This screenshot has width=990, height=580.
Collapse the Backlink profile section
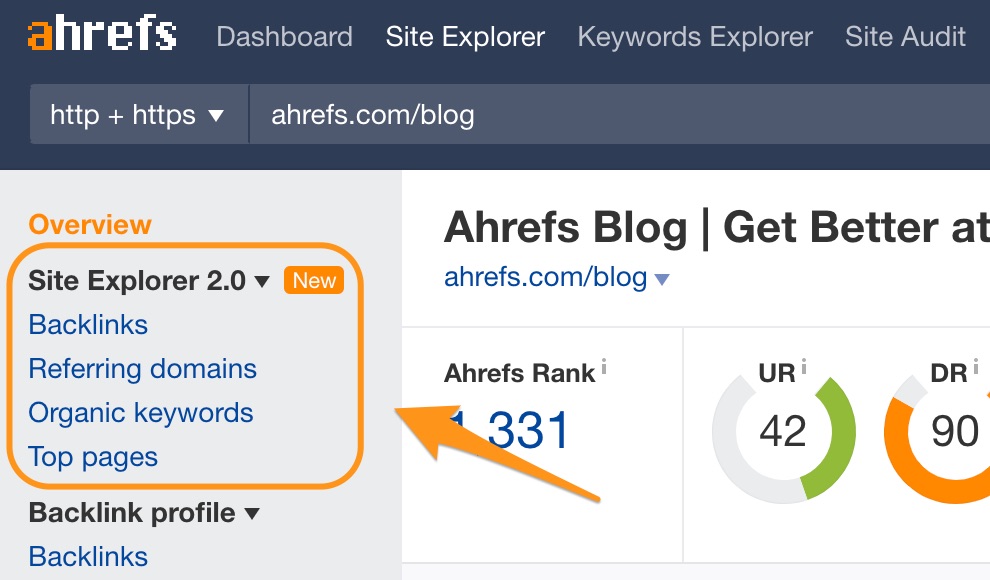click(252, 514)
